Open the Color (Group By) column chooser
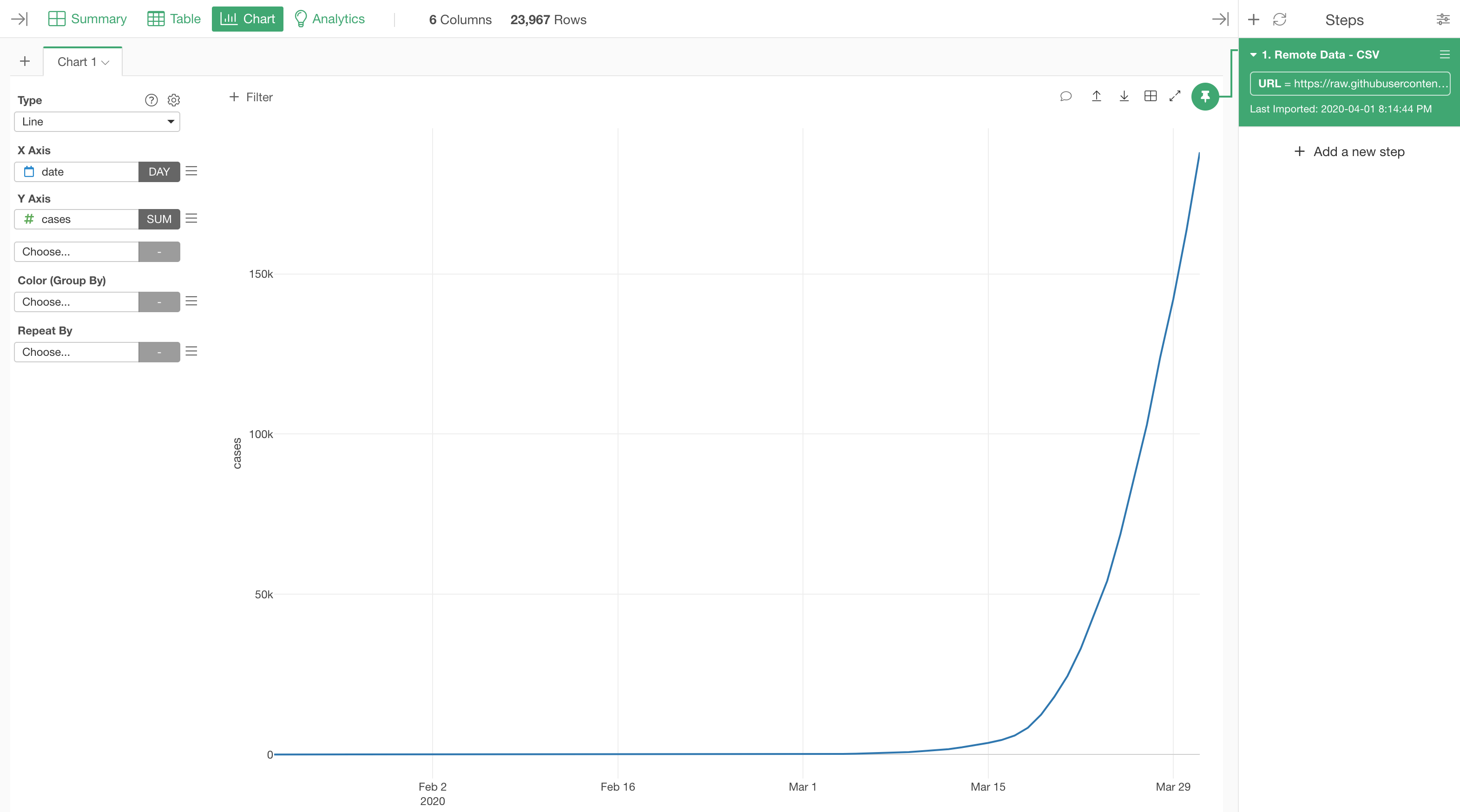The width and height of the screenshot is (1460, 812). point(77,302)
